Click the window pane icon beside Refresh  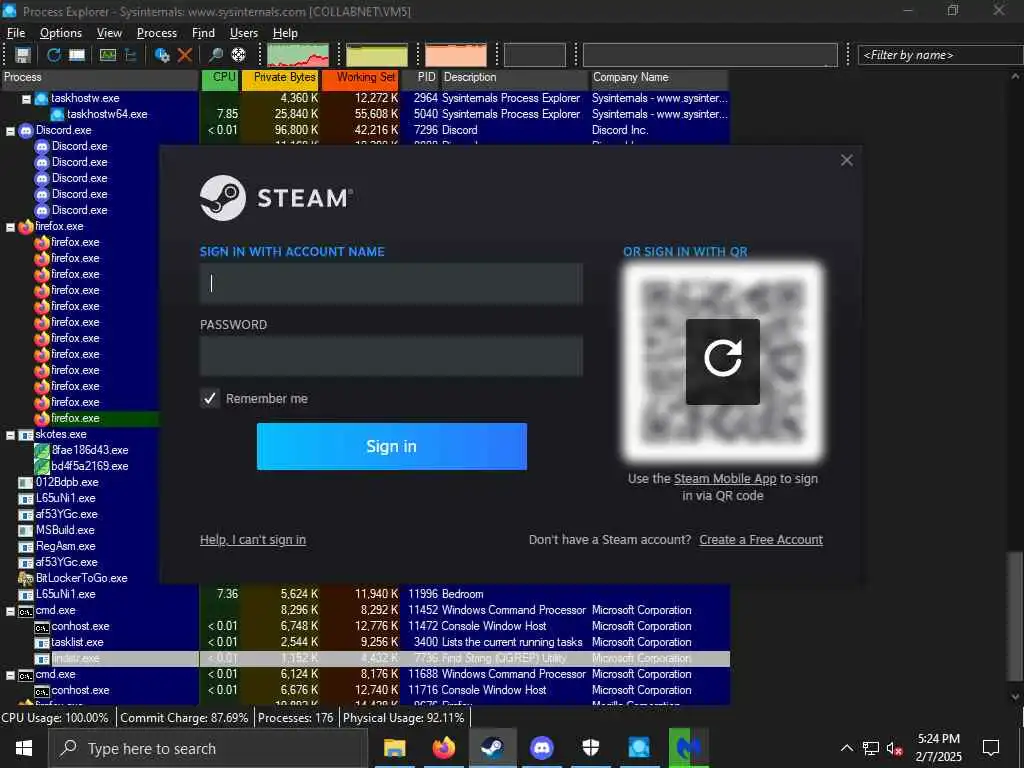77,55
